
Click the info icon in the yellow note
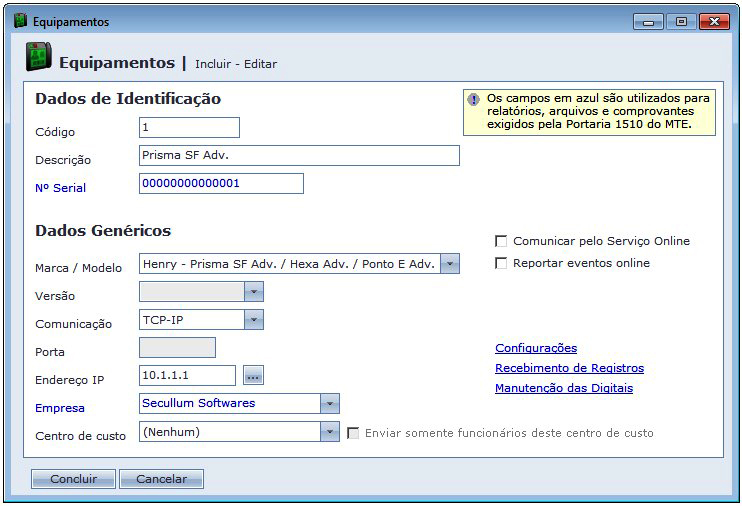[x=473, y=99]
